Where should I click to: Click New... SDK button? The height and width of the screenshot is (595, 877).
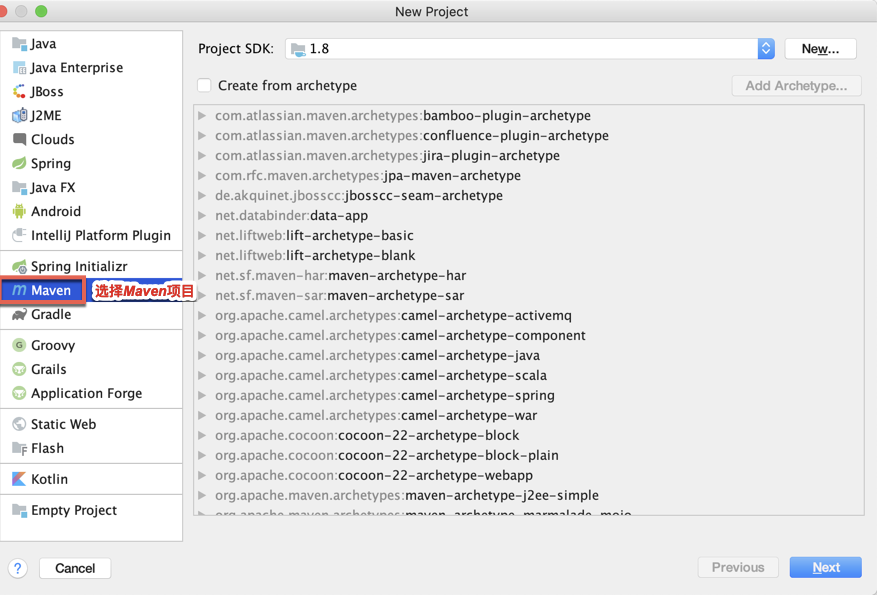coord(821,49)
